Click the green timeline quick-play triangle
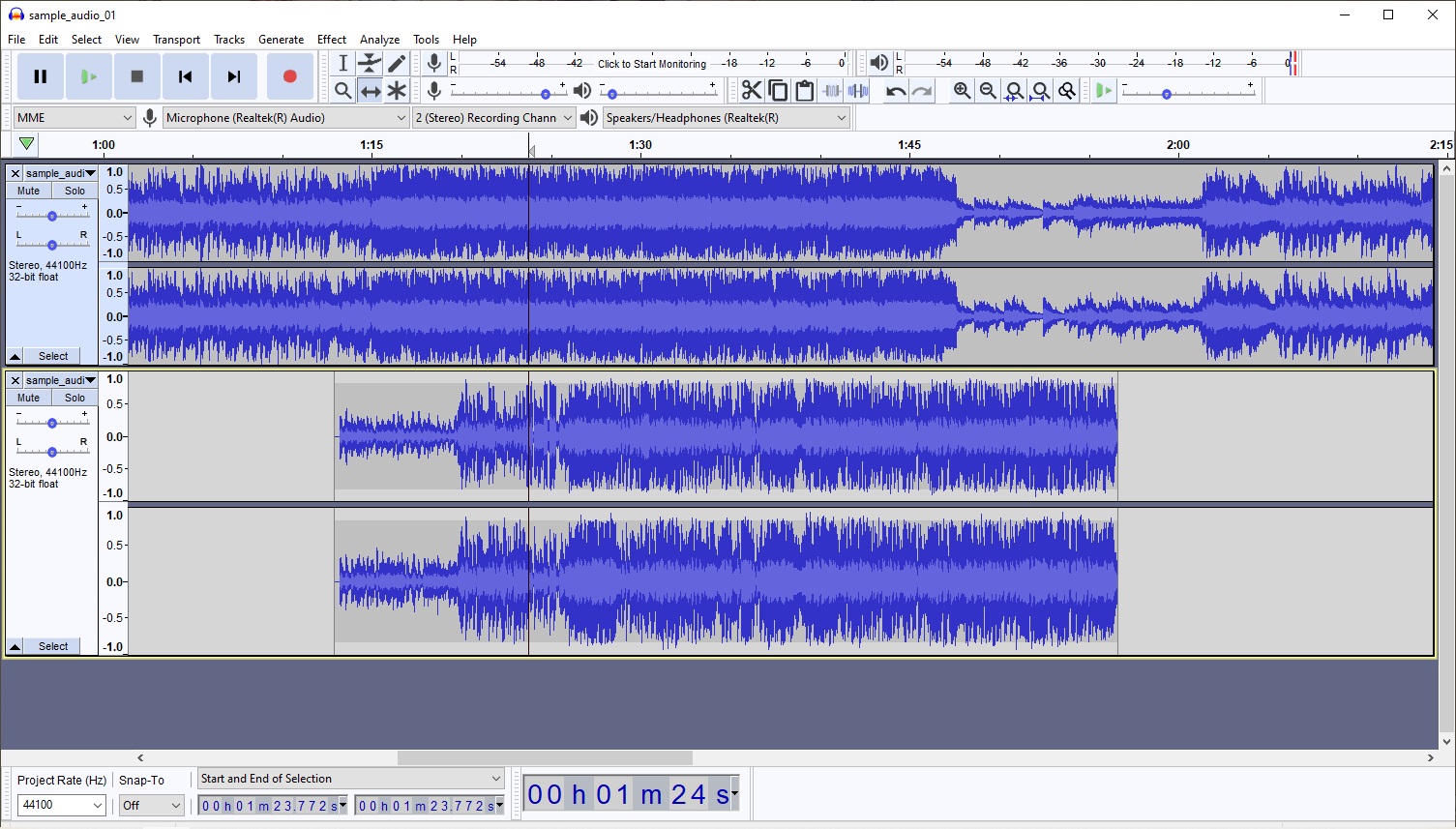The width and height of the screenshot is (1456, 829). click(26, 144)
